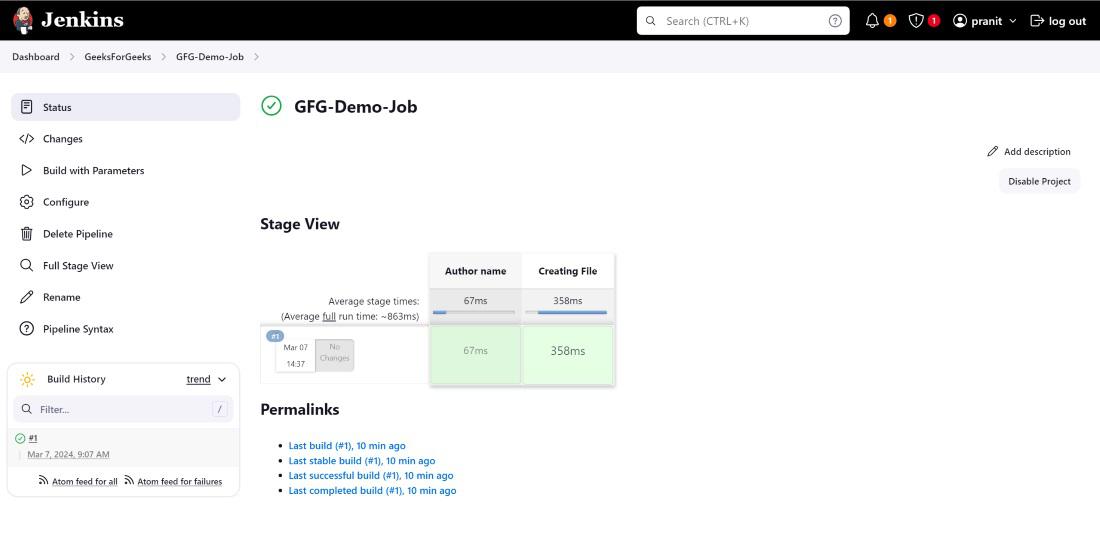Open Pipeline Syntax menu item
Viewport: 1100px width, 534px height.
tap(126, 328)
